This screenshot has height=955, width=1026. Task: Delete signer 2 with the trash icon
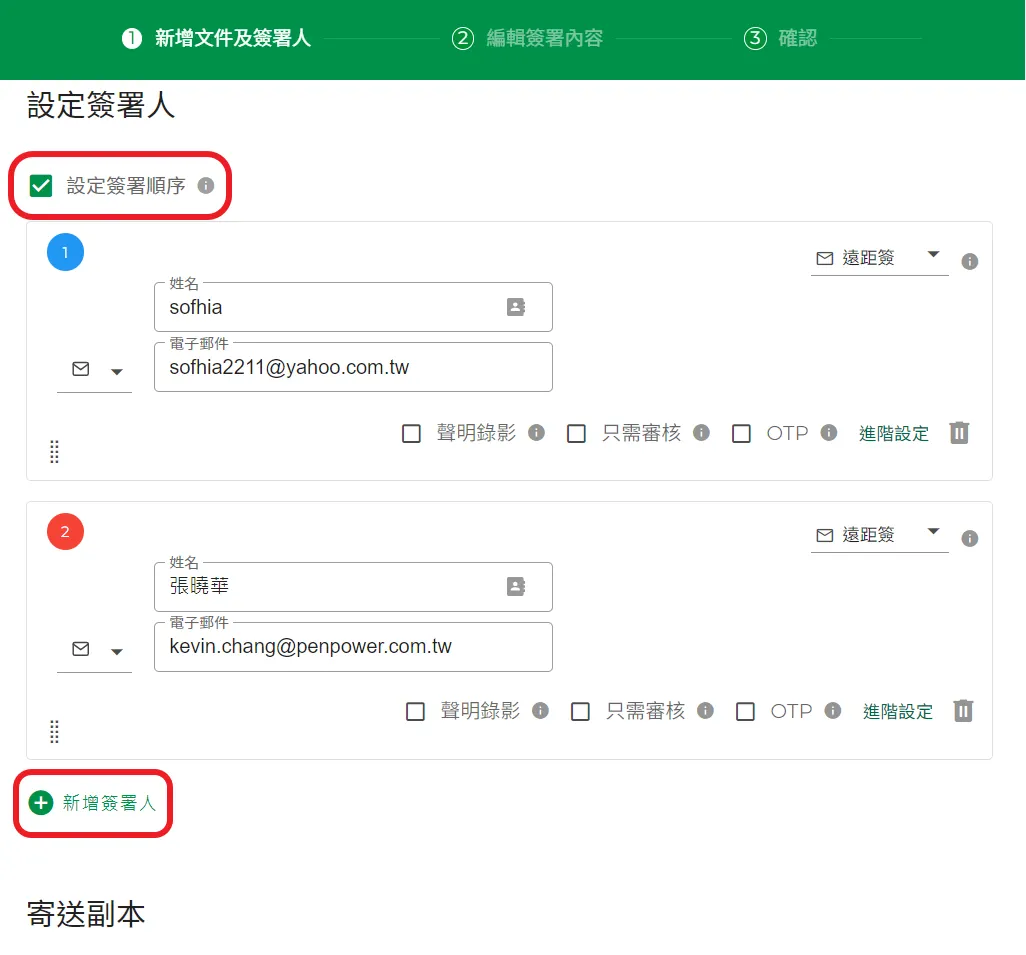(x=963, y=711)
